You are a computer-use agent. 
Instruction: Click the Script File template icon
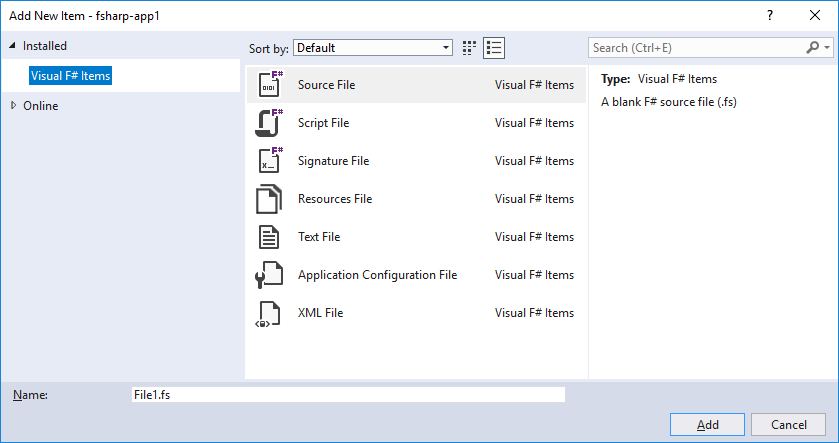pyautogui.click(x=270, y=123)
